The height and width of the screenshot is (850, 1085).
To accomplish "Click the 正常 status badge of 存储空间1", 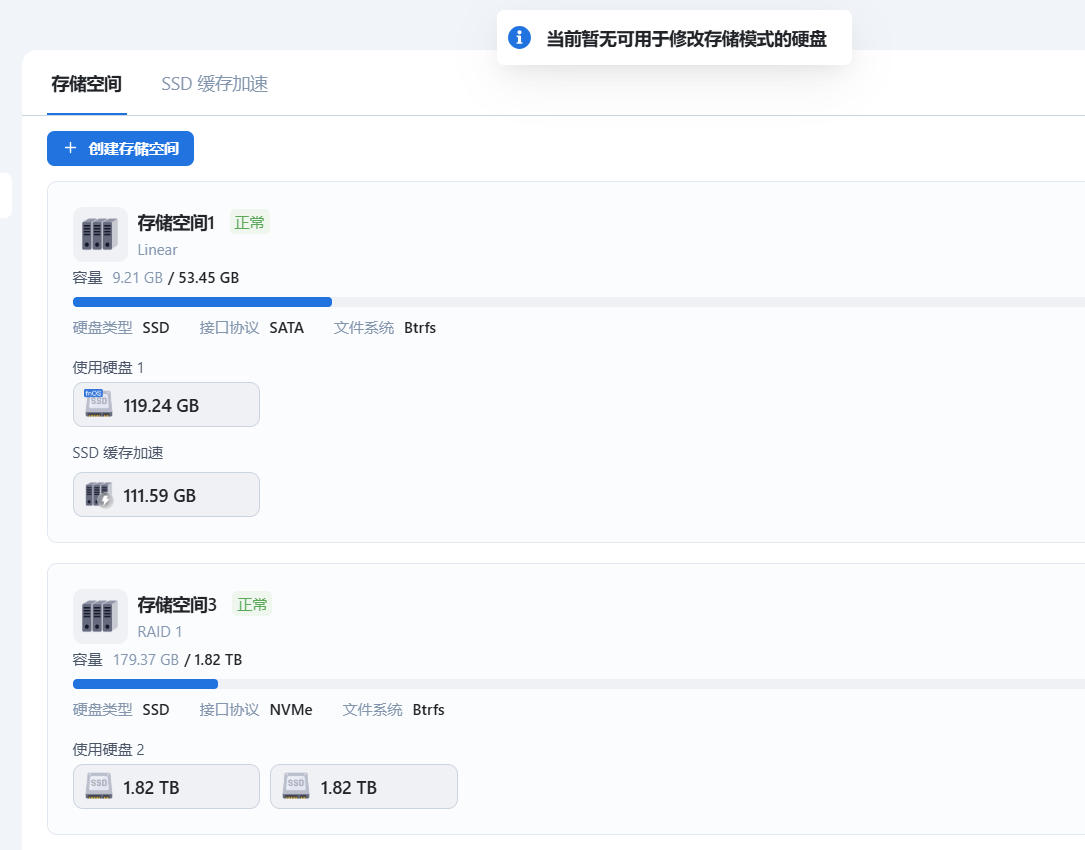I will click(250, 222).
